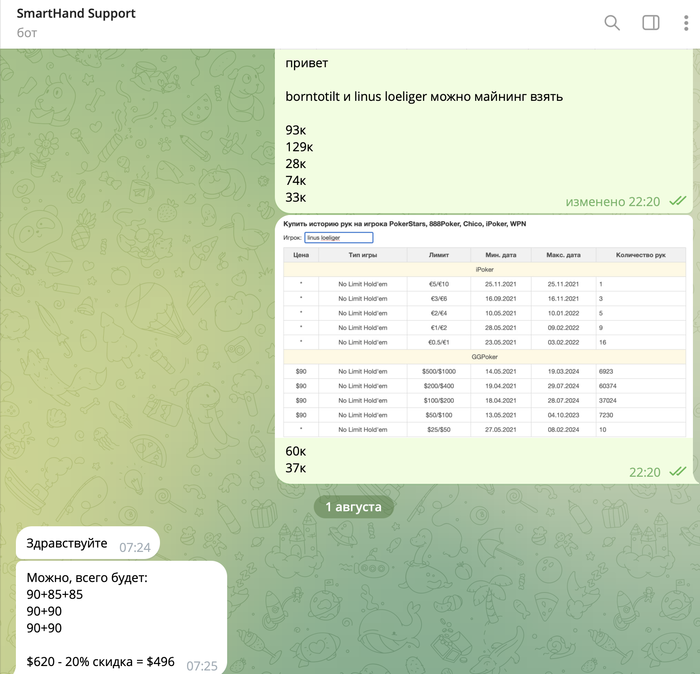Select the '60374' hands count cell
The height and width of the screenshot is (674, 700).
[x=641, y=386]
